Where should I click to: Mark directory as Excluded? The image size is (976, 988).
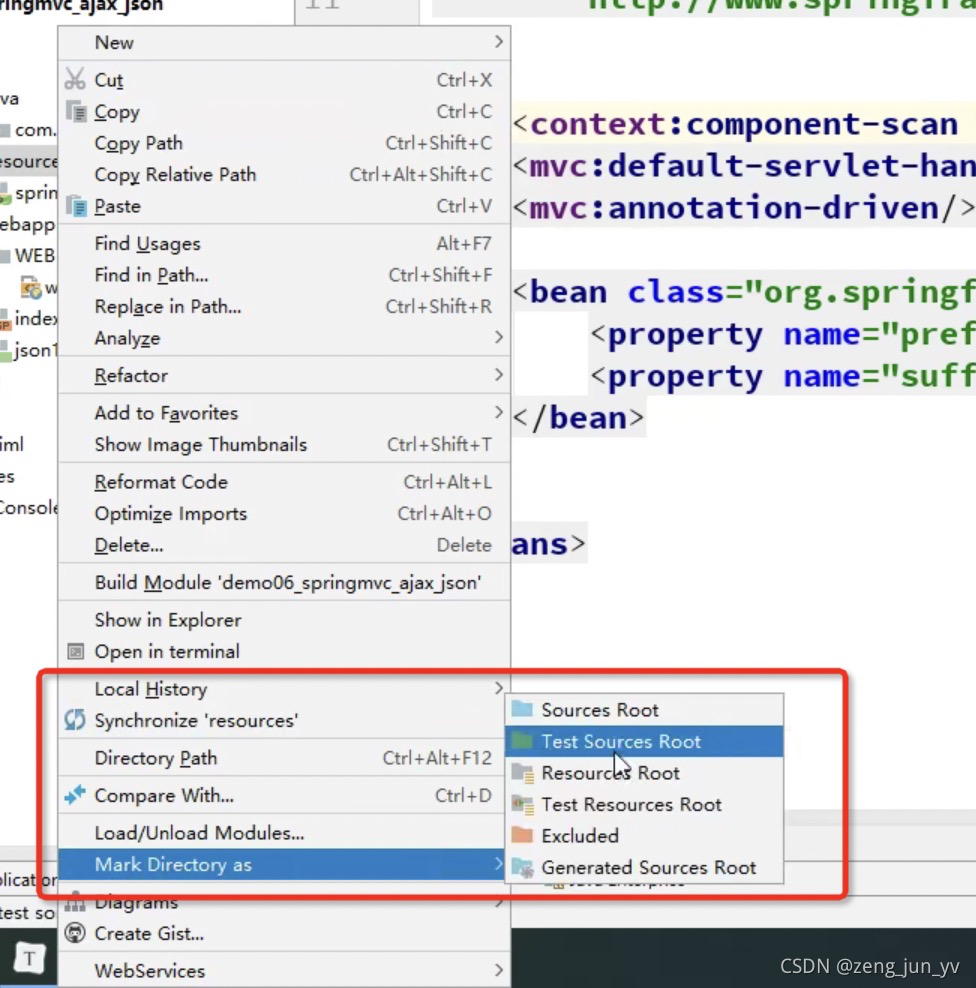coord(644,836)
